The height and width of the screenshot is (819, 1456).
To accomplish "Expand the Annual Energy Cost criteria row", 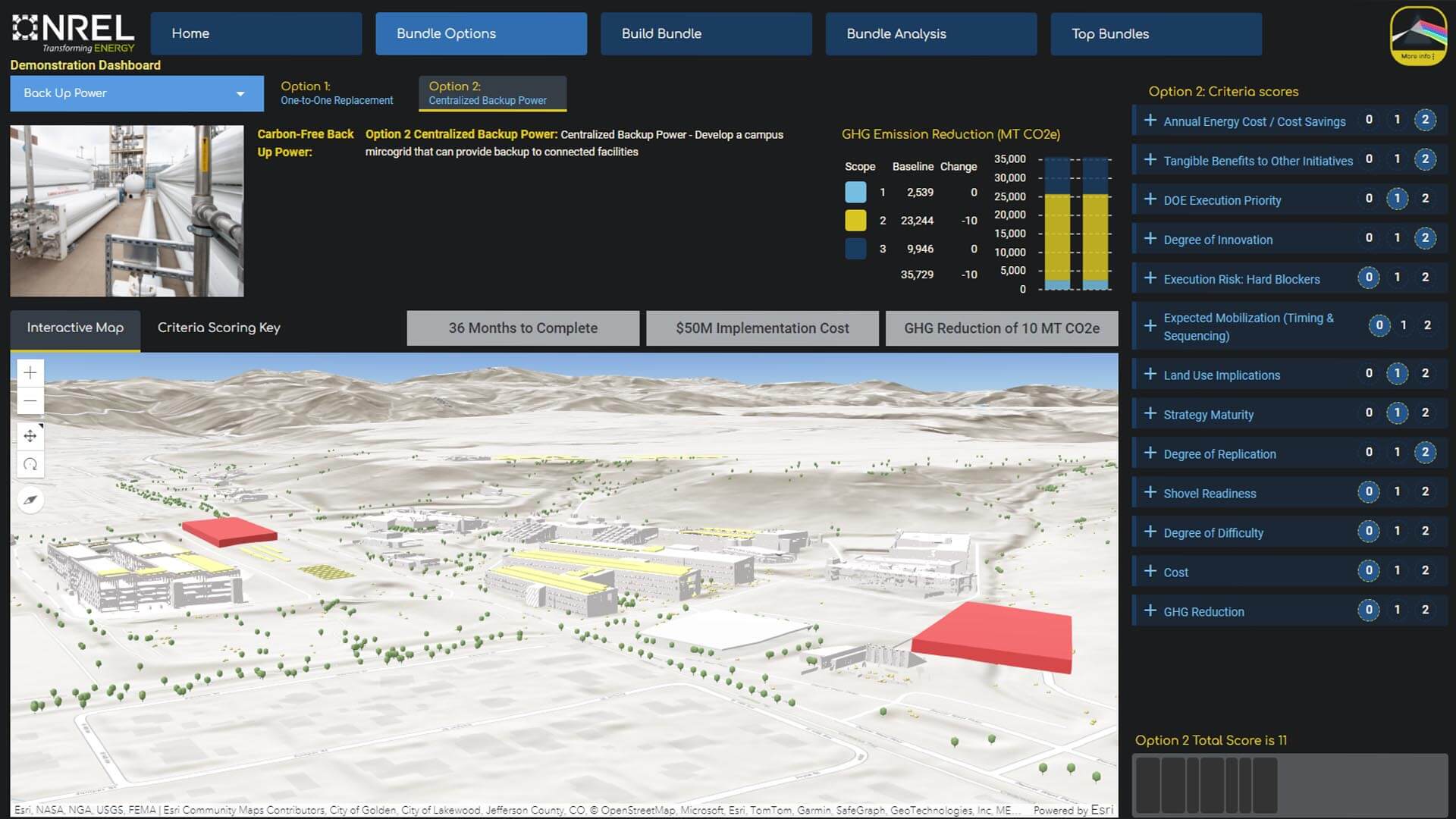I will pyautogui.click(x=1150, y=120).
